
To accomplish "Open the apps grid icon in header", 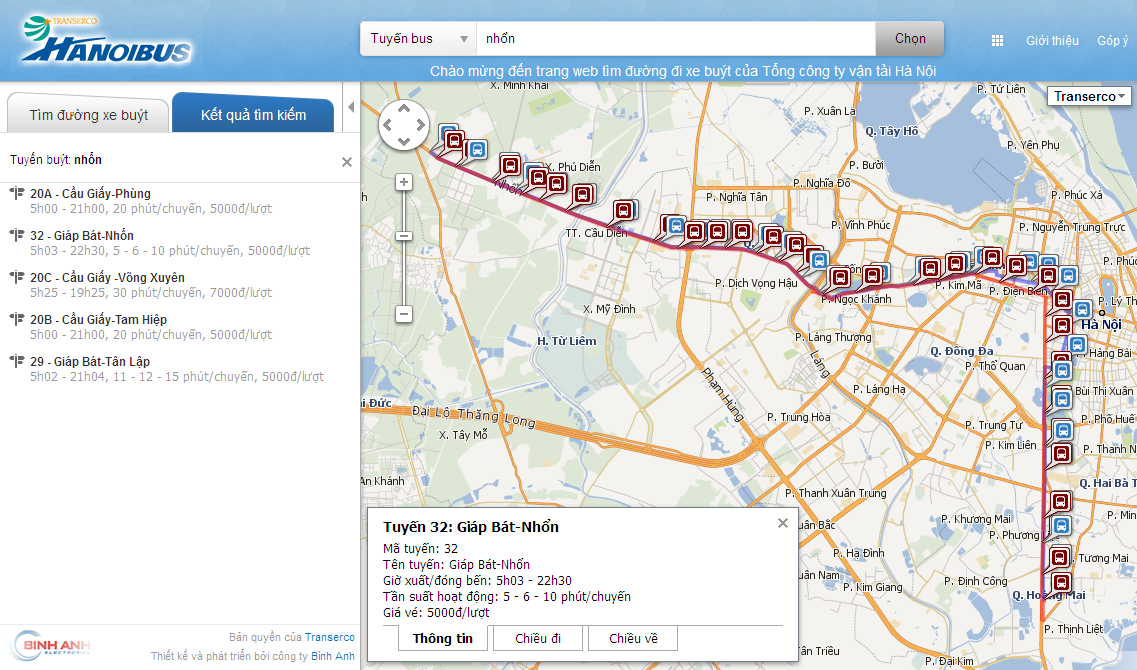I will pyautogui.click(x=997, y=41).
